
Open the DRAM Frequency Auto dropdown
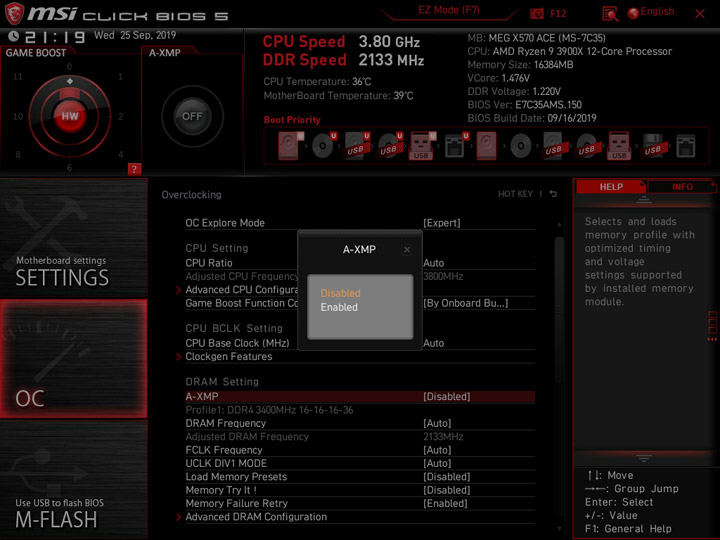tap(437, 423)
